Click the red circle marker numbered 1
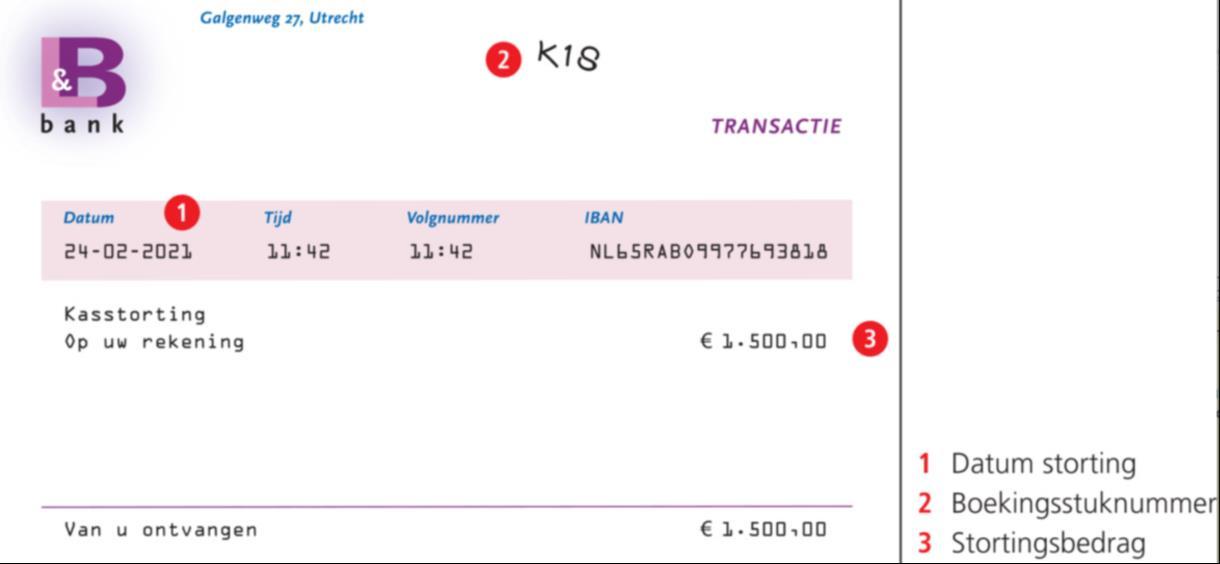Image resolution: width=1220 pixels, height=564 pixels. click(182, 213)
